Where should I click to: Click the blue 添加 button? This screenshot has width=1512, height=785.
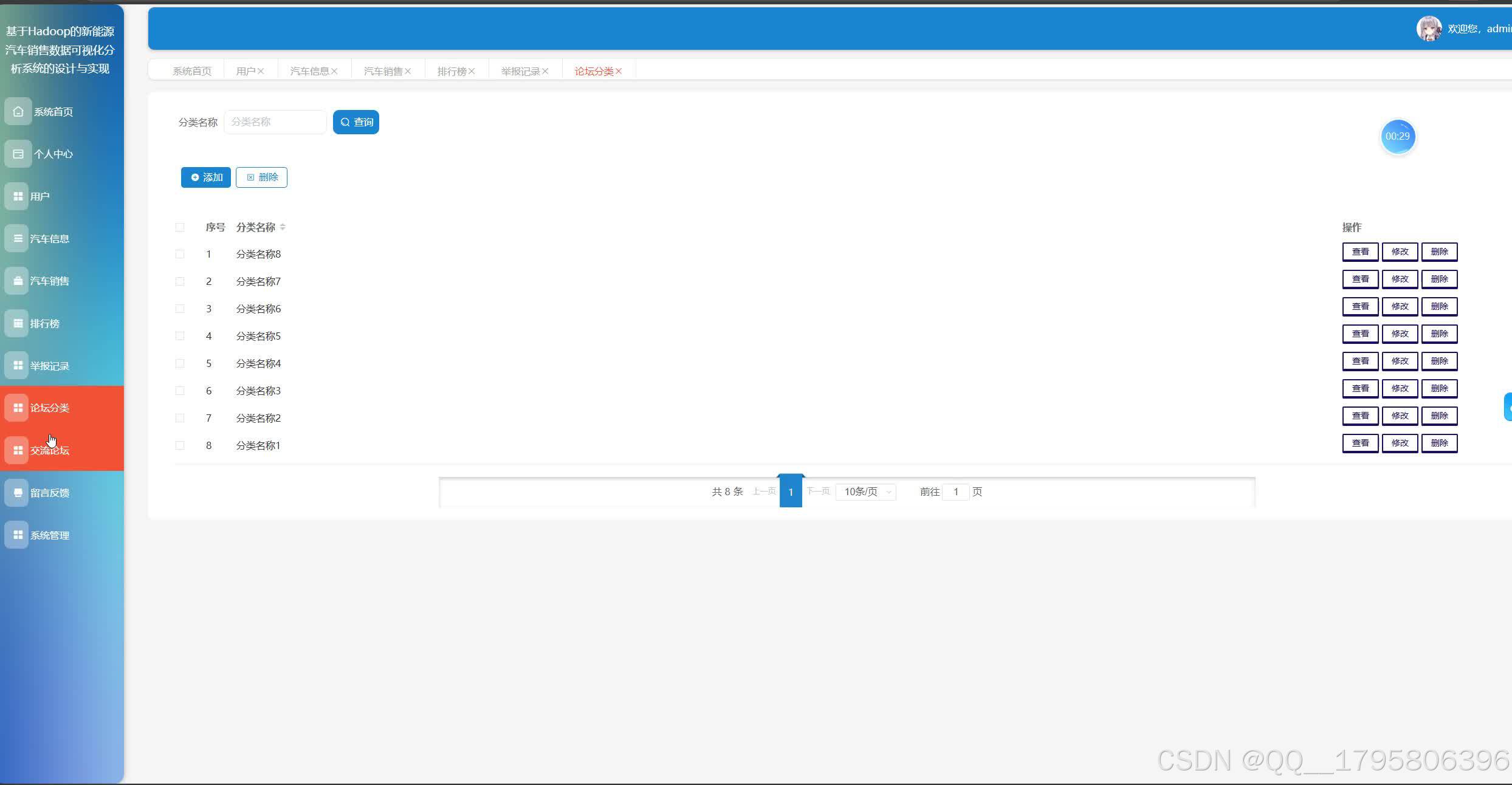coord(206,177)
